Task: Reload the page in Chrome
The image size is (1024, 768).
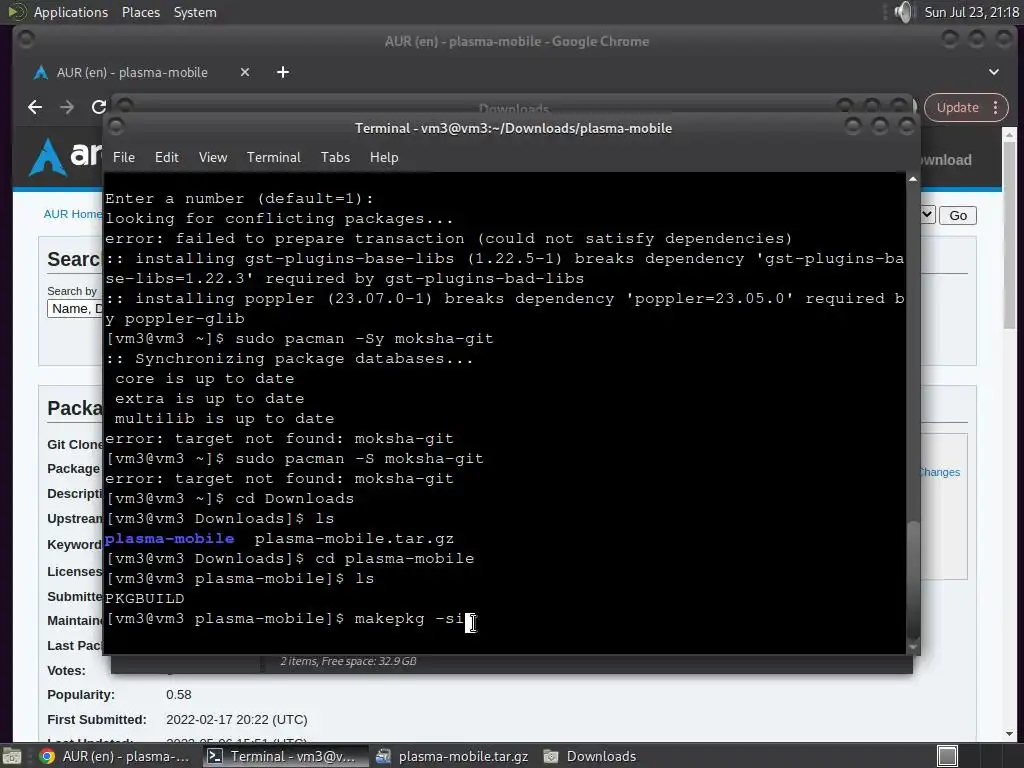Action: click(x=99, y=107)
